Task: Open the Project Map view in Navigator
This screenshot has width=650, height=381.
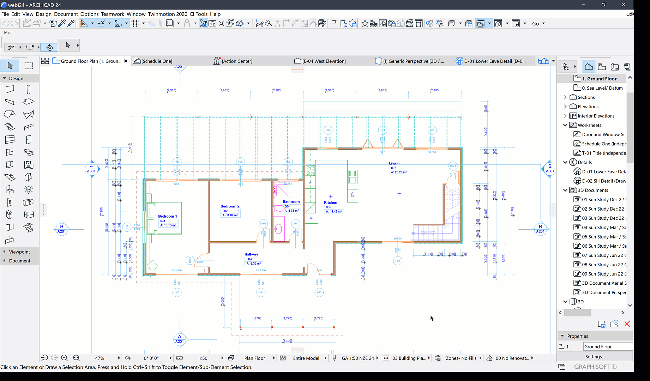Action: [589, 66]
